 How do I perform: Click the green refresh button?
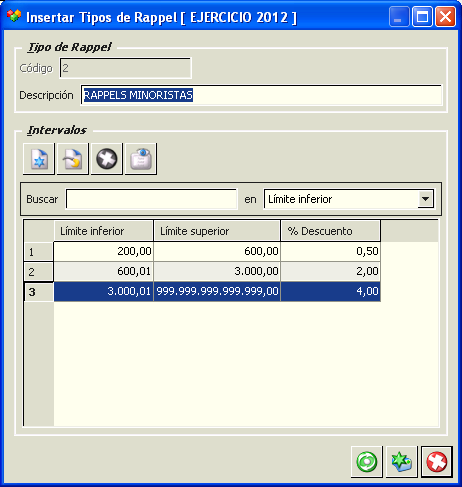point(367,462)
